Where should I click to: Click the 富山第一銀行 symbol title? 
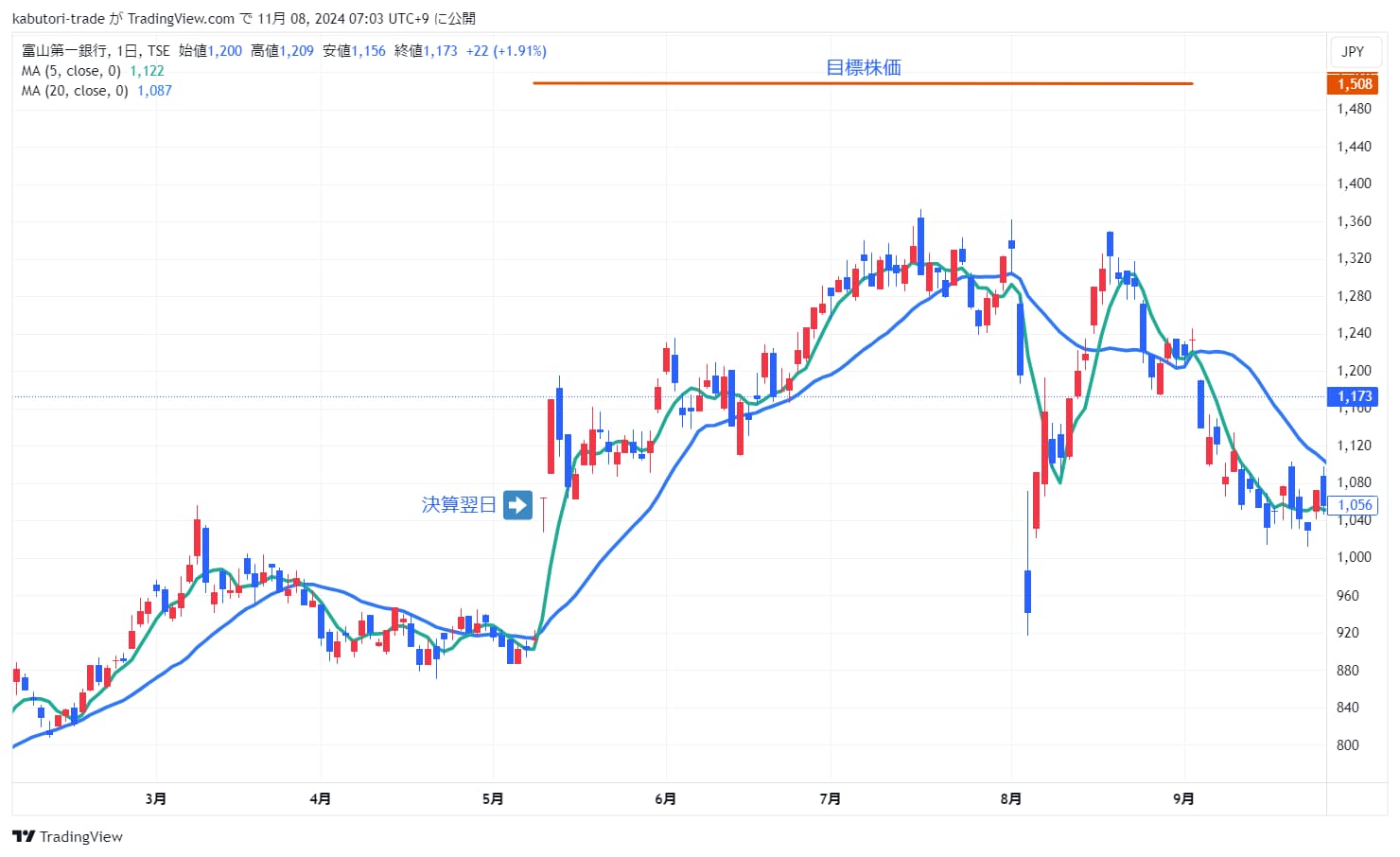pos(63,51)
